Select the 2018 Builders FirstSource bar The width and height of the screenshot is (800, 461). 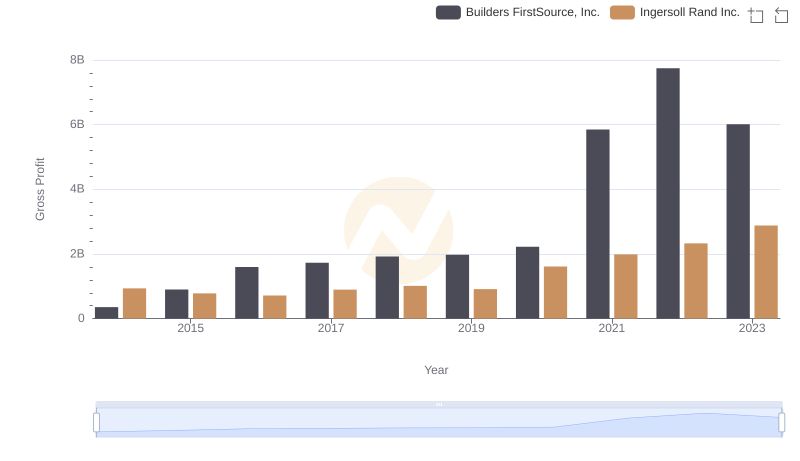387,288
